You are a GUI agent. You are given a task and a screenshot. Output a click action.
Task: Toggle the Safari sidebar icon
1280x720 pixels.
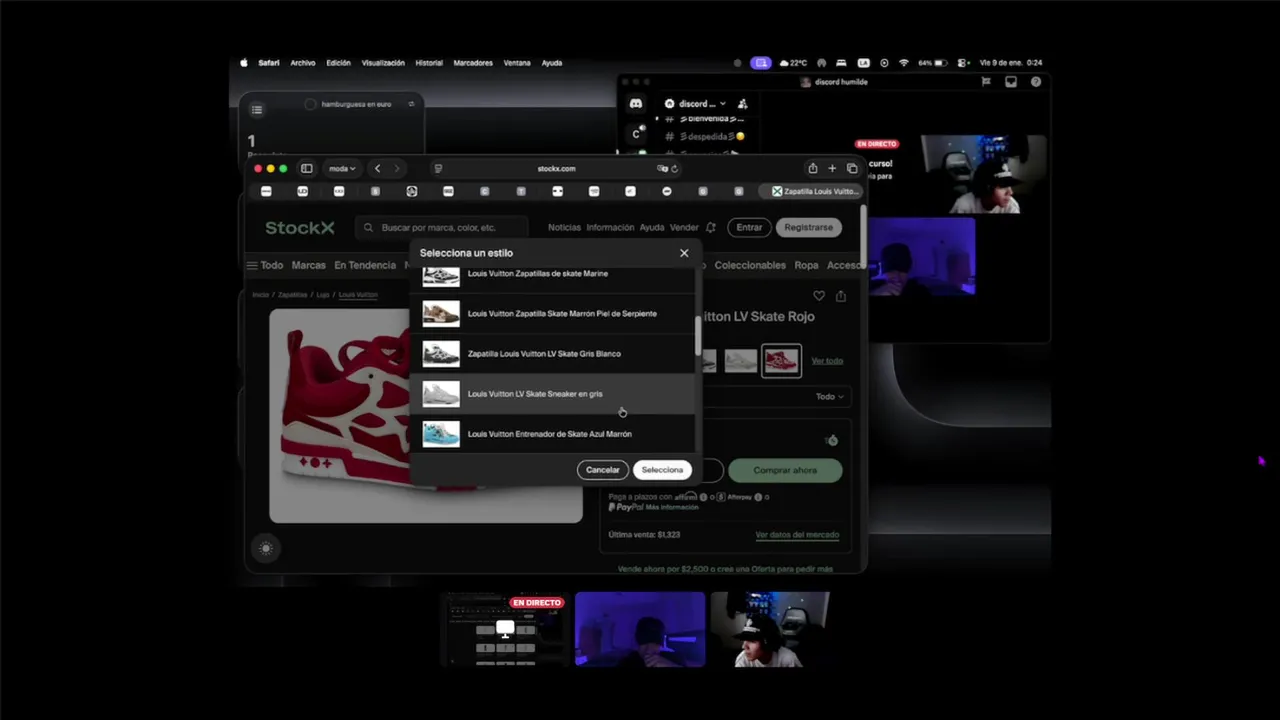[307, 169]
